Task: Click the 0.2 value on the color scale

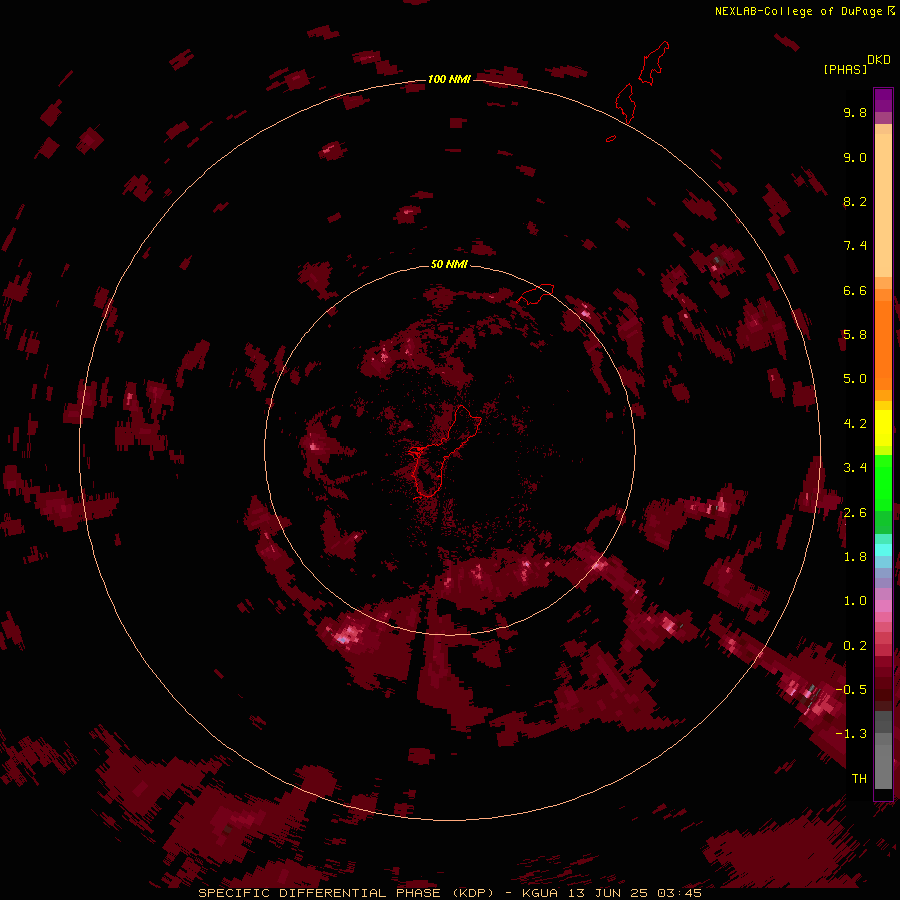Action: tap(855, 646)
